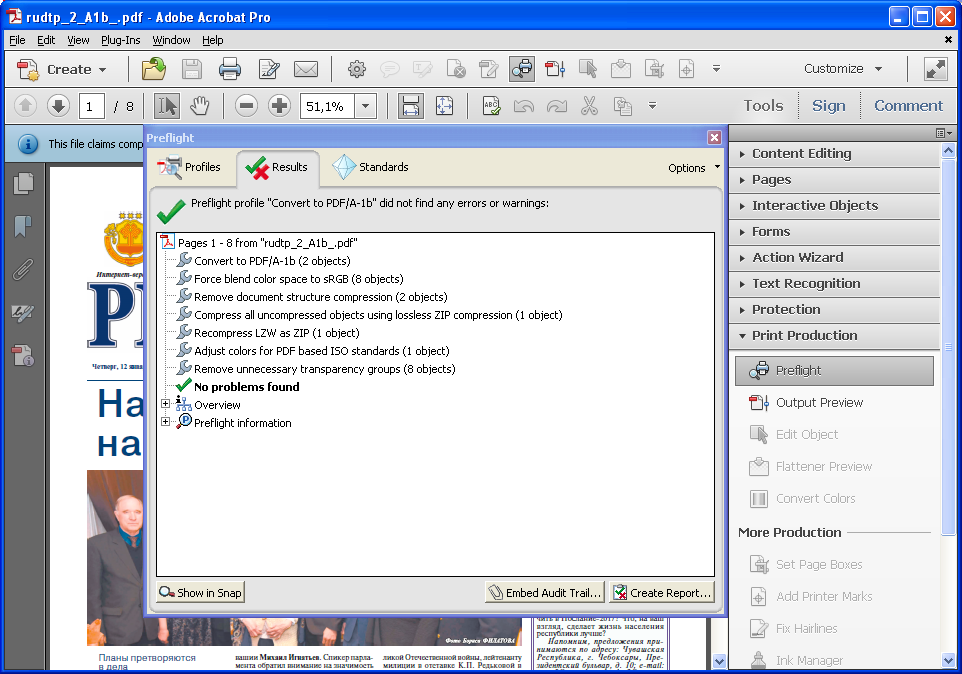Open the Sign pane
Image resolution: width=962 pixels, height=674 pixels.
click(x=829, y=105)
